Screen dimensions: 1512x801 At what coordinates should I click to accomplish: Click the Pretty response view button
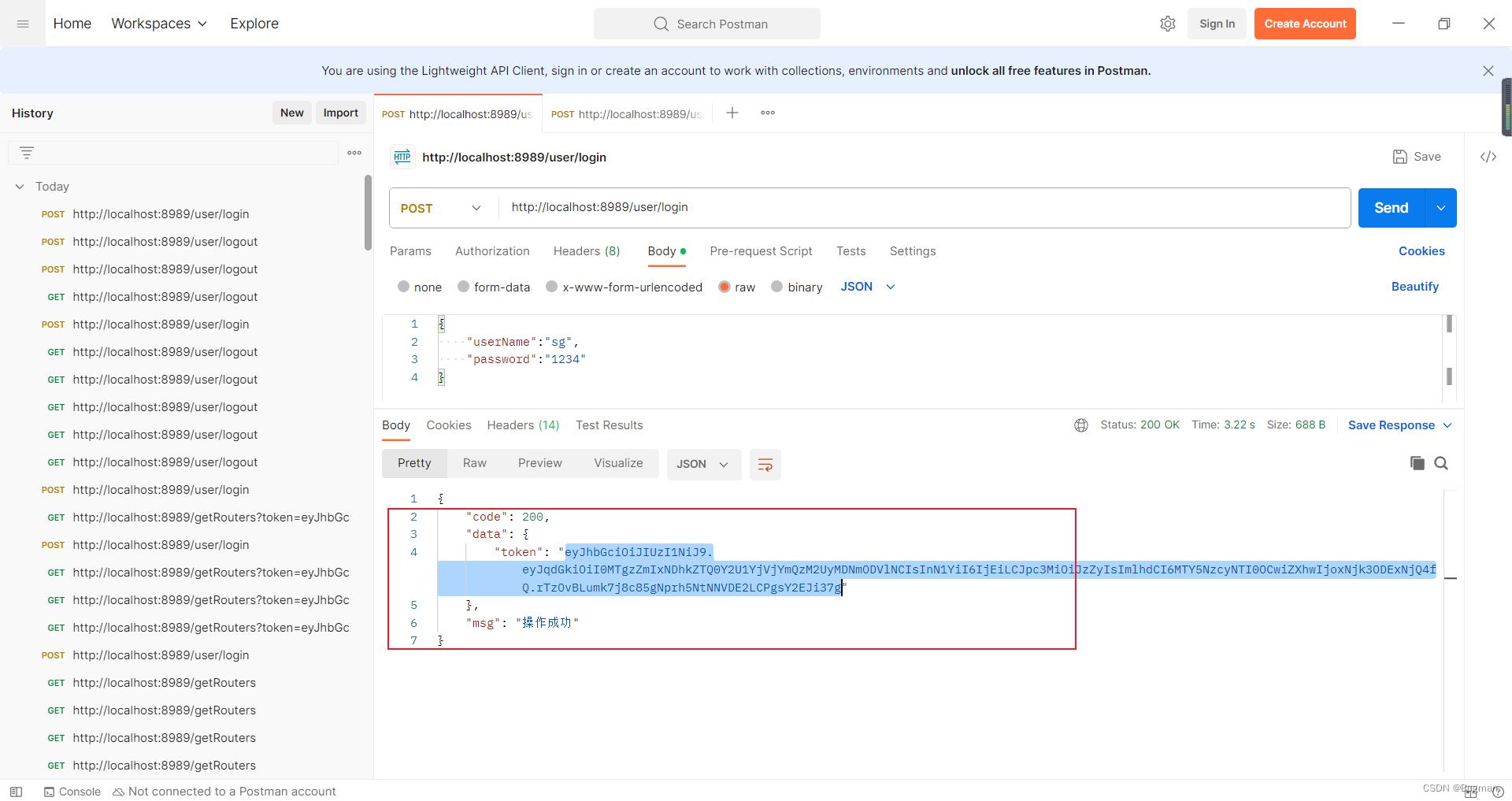tap(414, 463)
